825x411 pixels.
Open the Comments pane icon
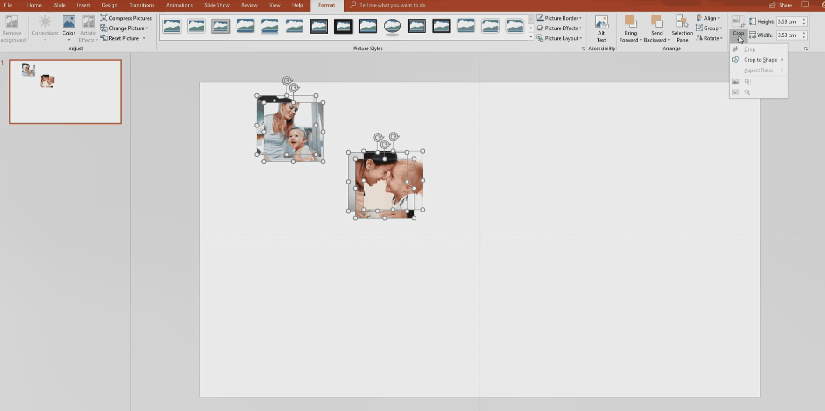pos(805,5)
